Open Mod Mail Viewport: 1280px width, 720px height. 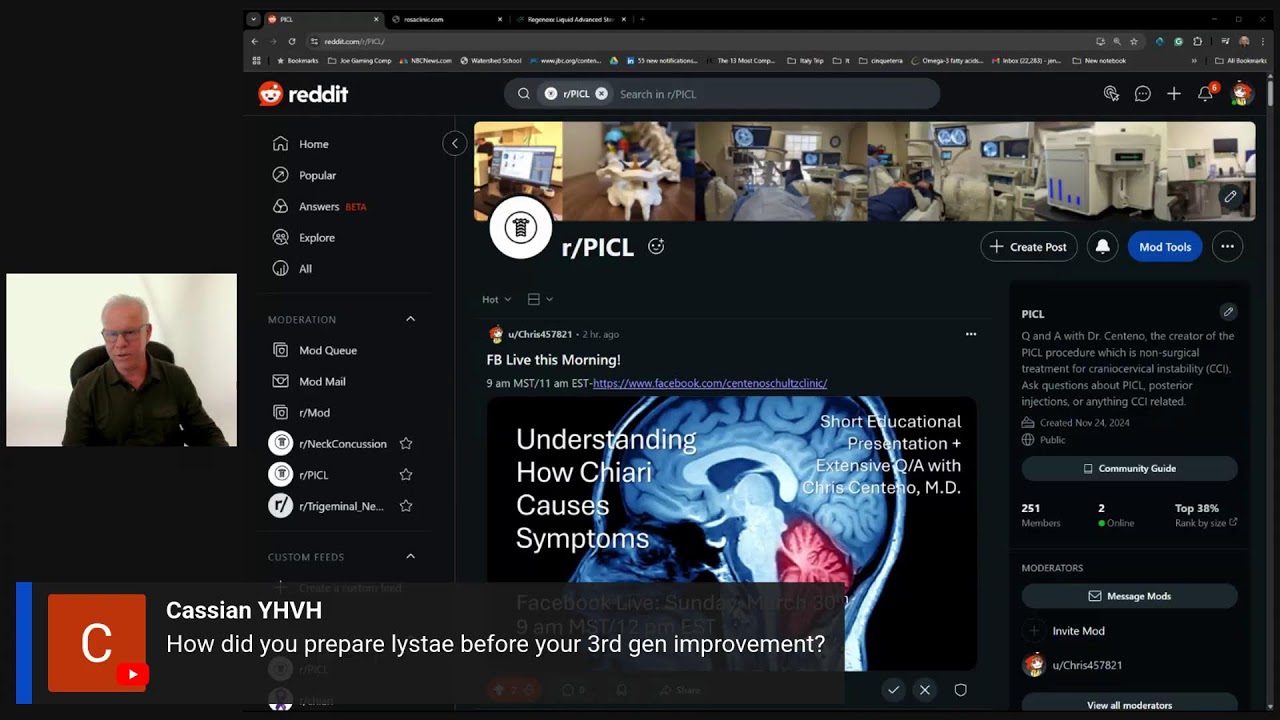[322, 381]
